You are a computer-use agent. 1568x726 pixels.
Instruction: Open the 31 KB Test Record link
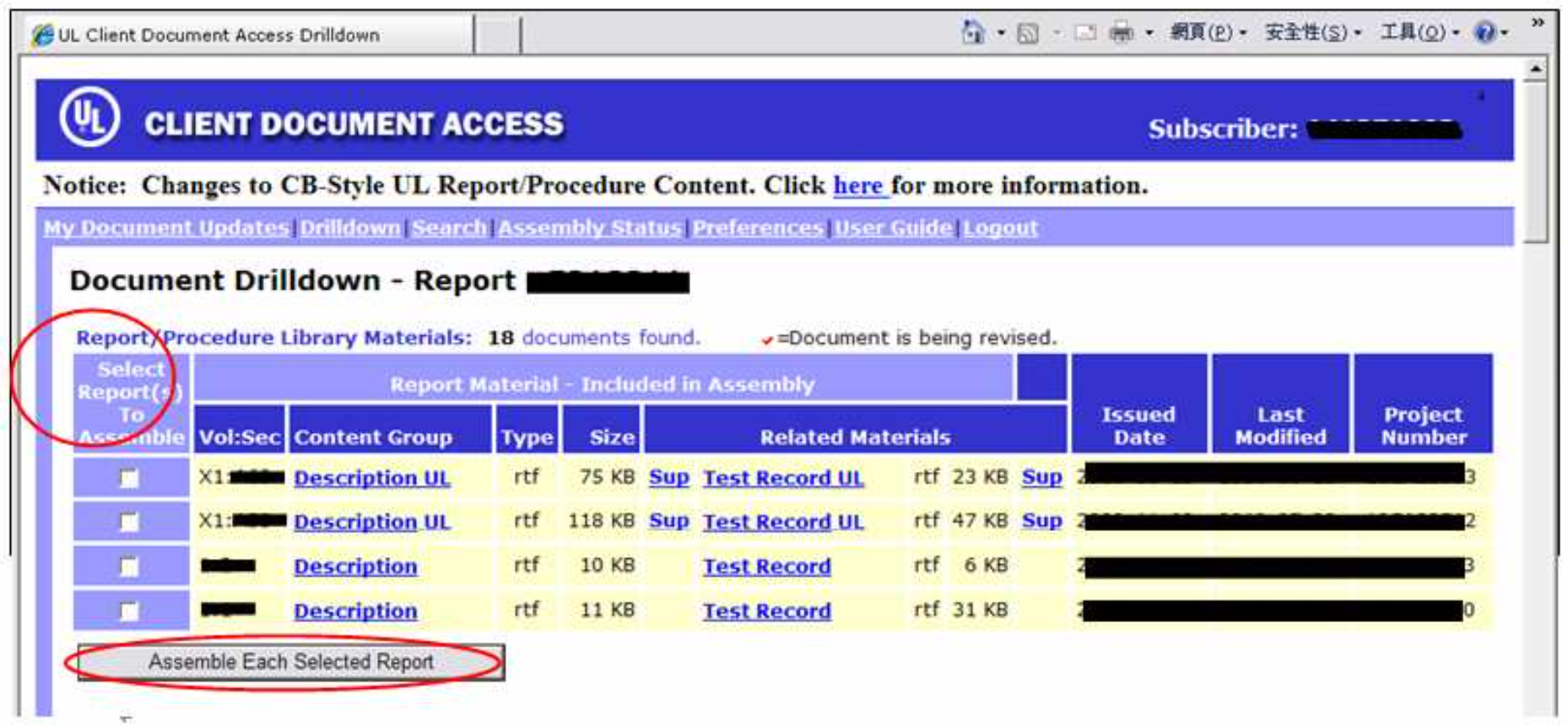coord(767,610)
